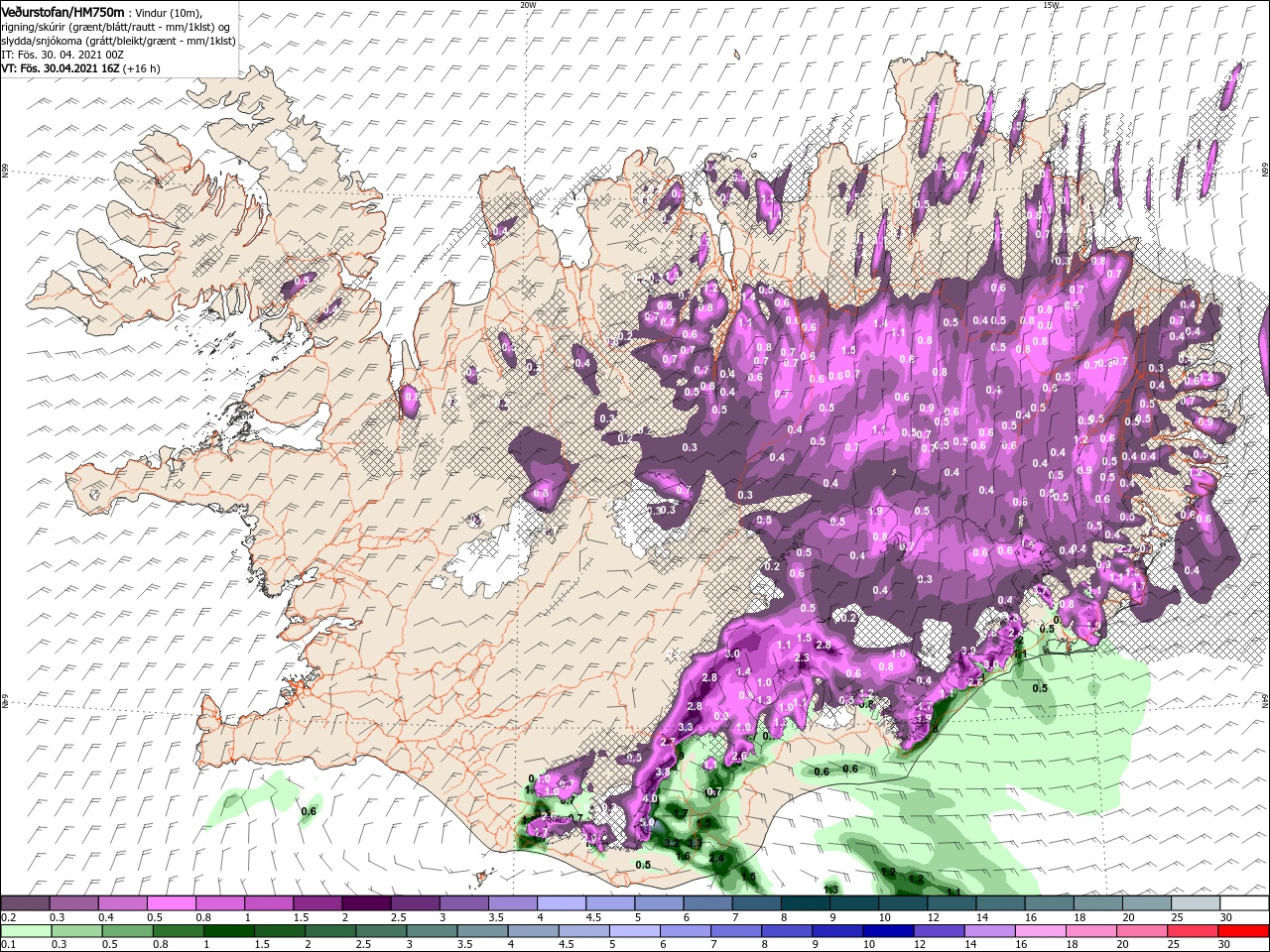Click the Veðurstofan/HM750m map title
This screenshot has width=1270, height=952.
pyautogui.click(x=63, y=11)
